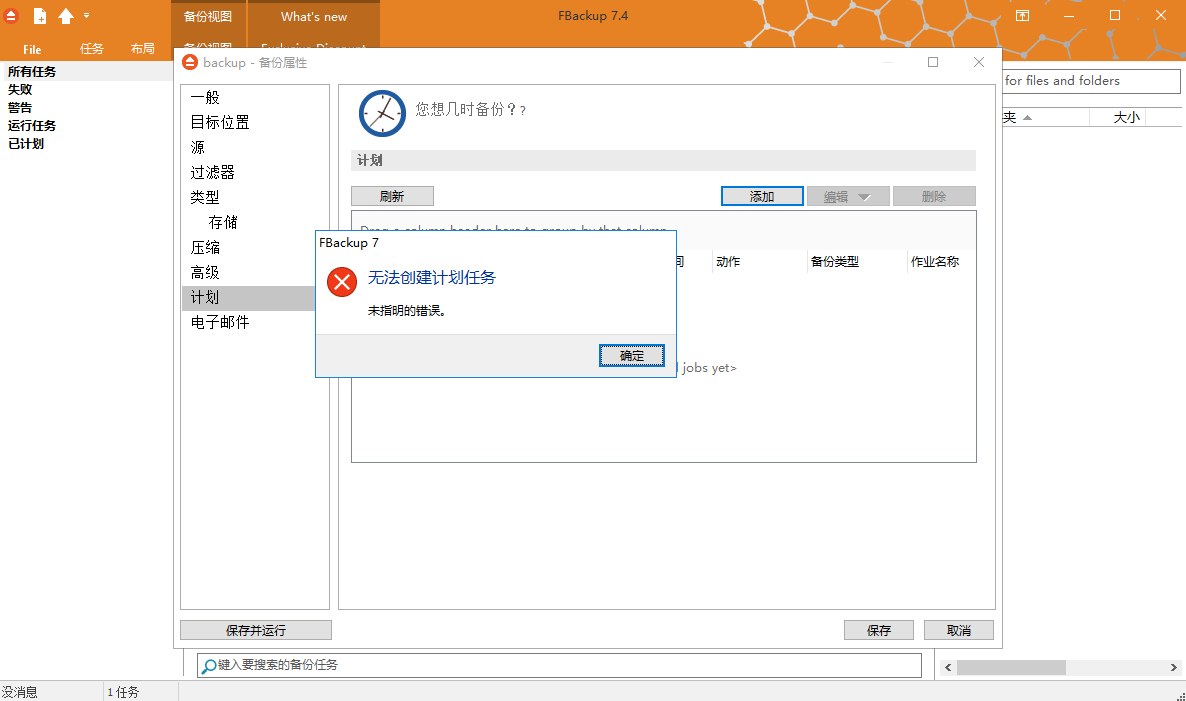This screenshot has width=1186, height=701.
Task: Open the 一般 page in backup properties
Action: pos(205,98)
